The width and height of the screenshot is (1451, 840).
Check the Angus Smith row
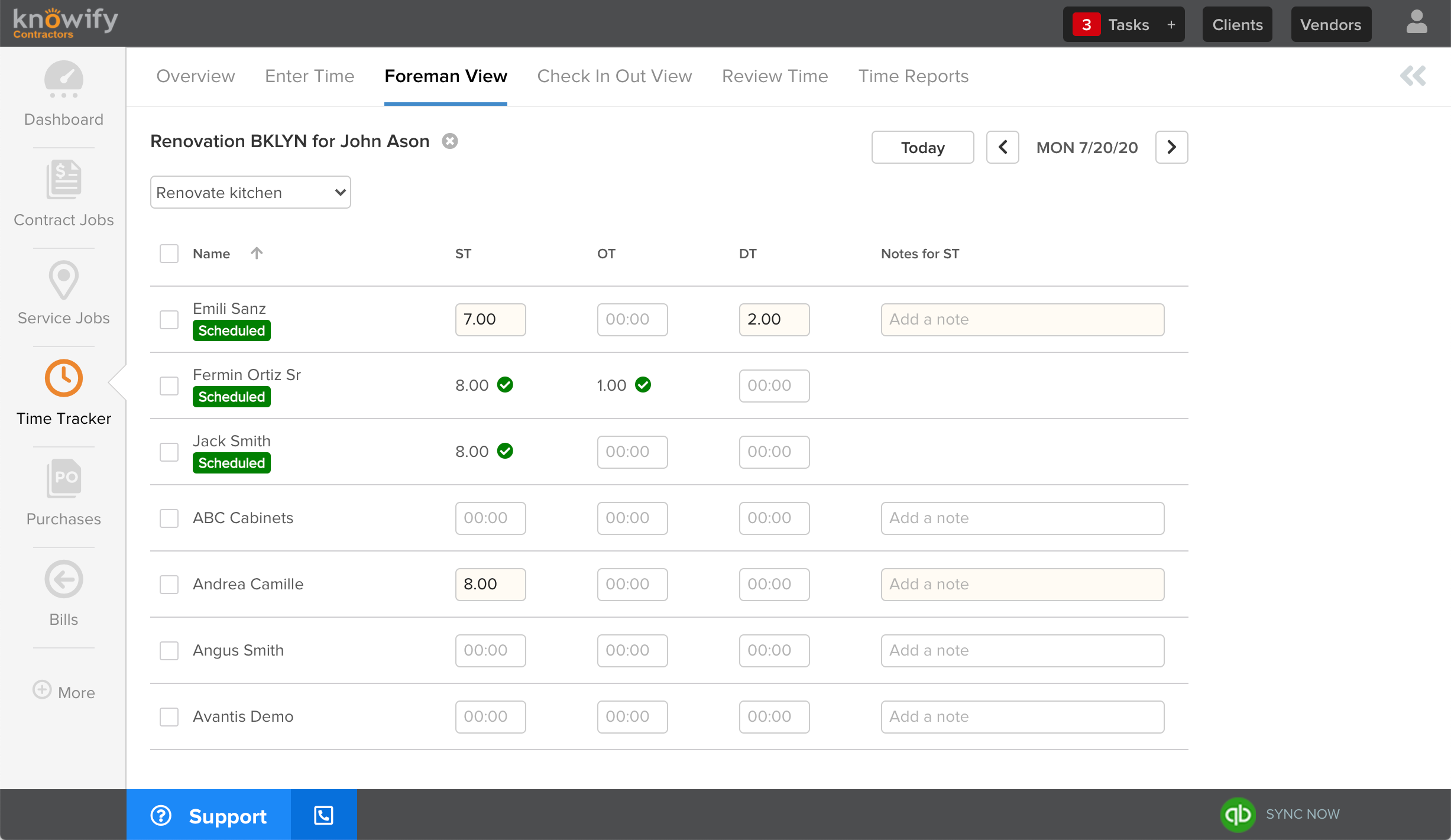point(169,651)
